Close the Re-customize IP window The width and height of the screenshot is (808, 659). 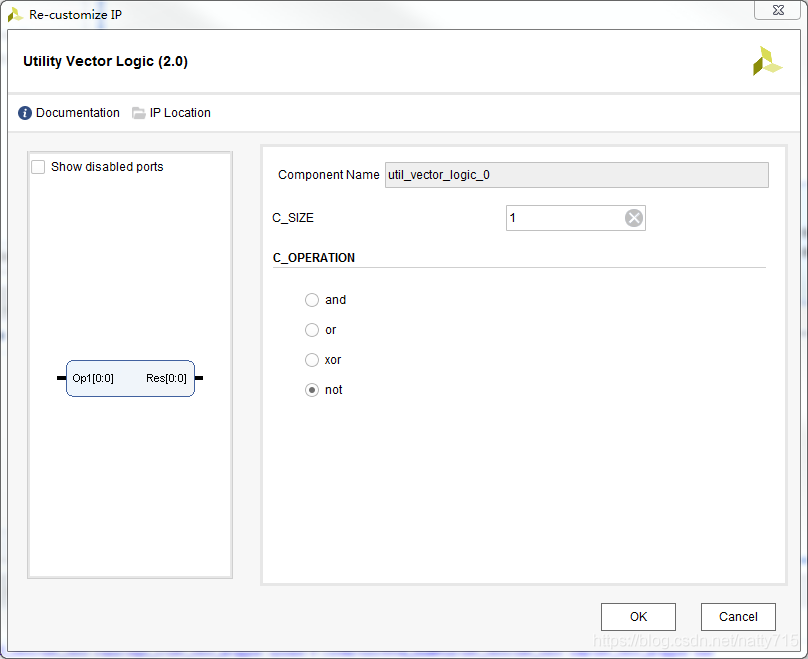click(778, 10)
